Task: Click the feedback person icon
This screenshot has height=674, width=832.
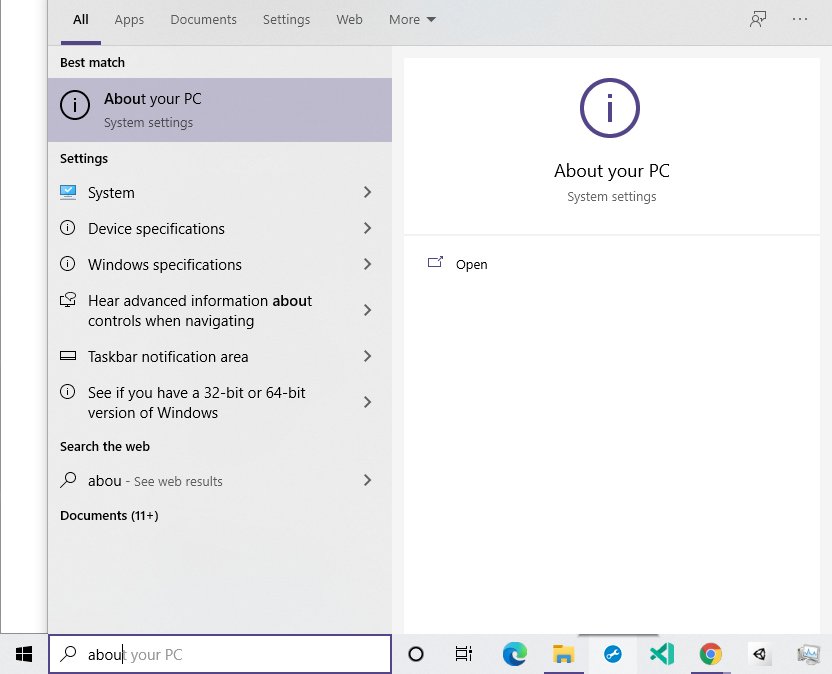Action: [758, 20]
